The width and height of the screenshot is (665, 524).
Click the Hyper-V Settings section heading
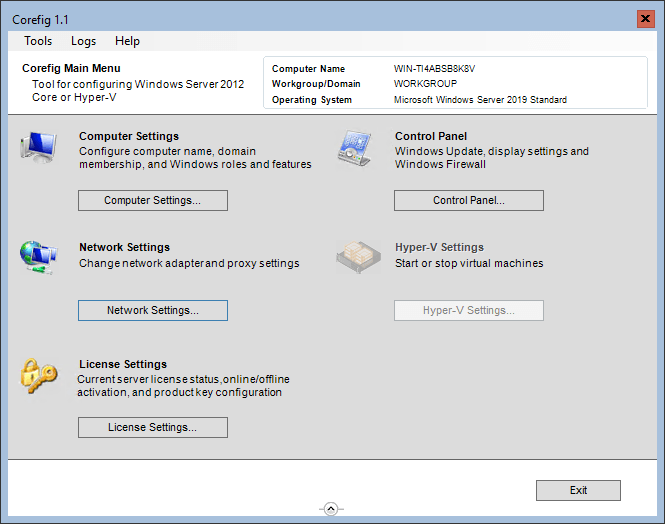pos(439,247)
